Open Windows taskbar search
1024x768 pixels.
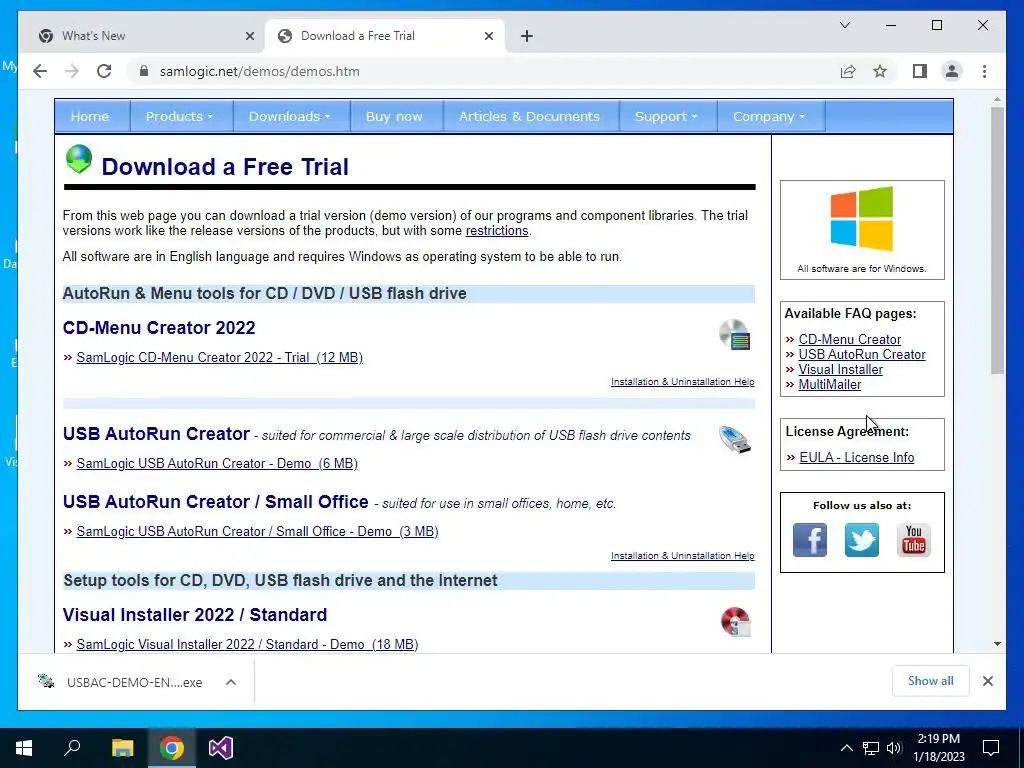72,748
